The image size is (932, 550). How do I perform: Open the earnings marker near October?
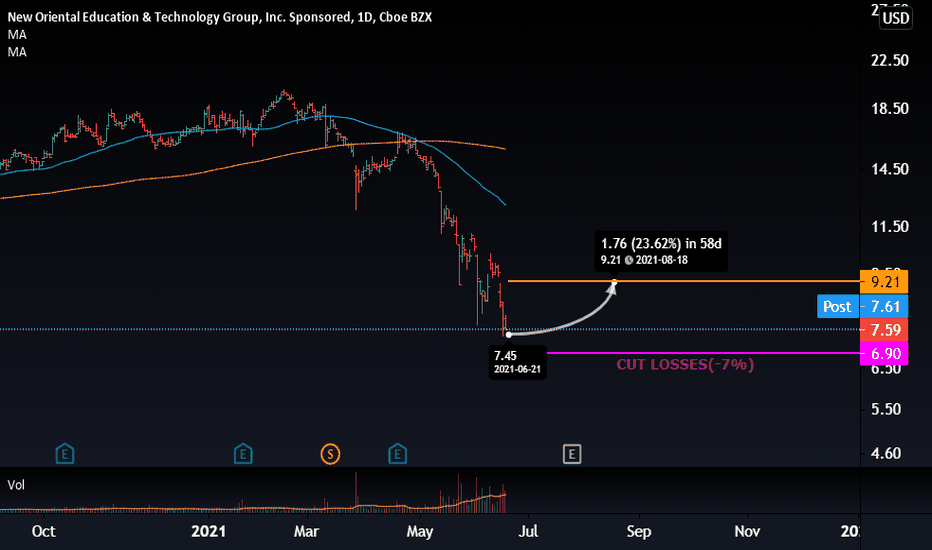(x=65, y=454)
